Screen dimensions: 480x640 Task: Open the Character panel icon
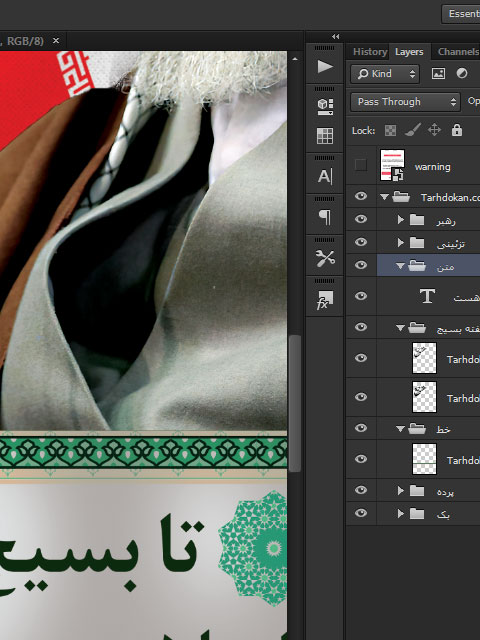point(325,176)
